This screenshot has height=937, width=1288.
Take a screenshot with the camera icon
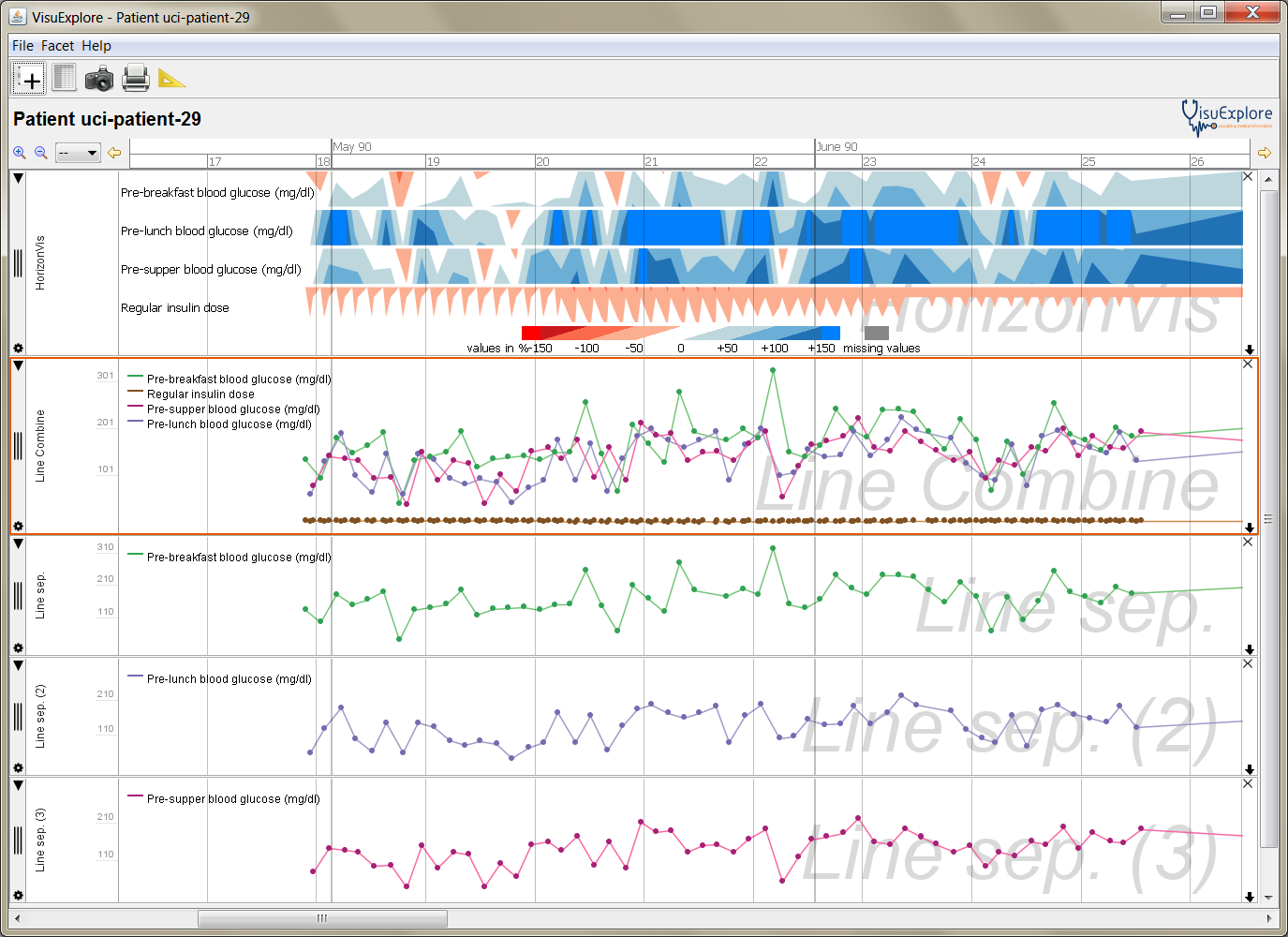coord(99,79)
